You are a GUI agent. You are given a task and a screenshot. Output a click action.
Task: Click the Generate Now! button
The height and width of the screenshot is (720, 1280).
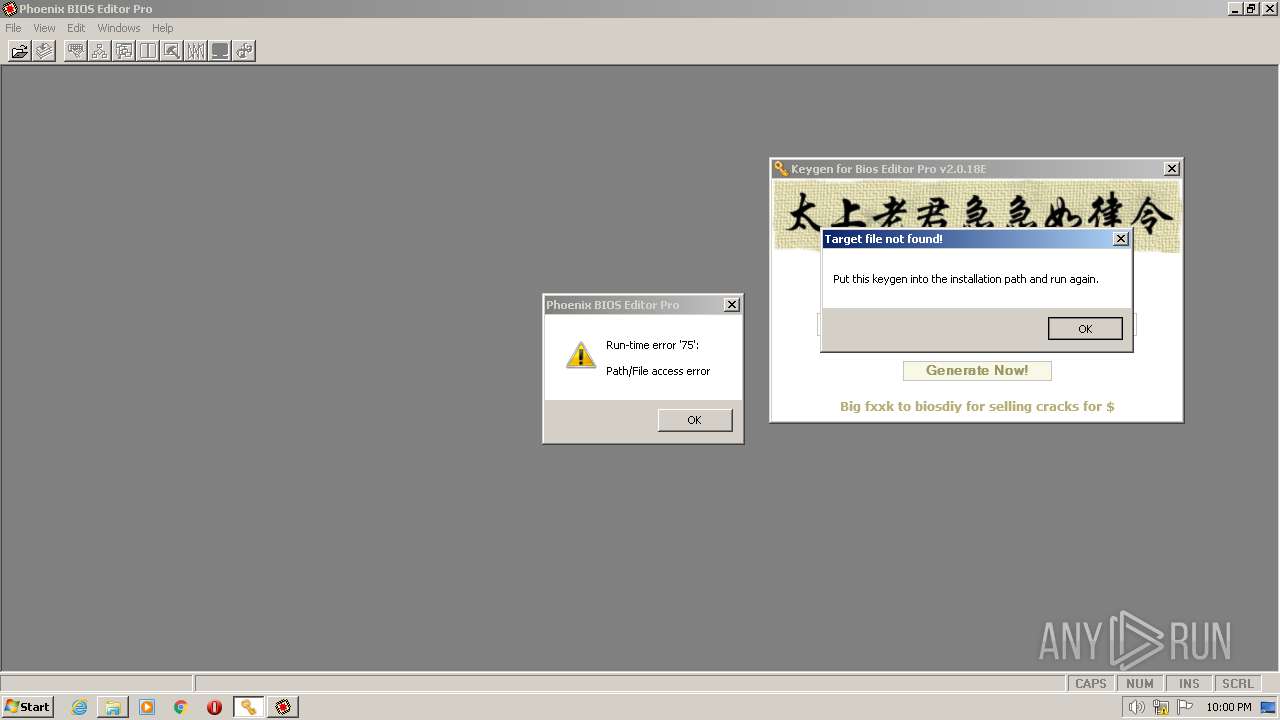[977, 370]
